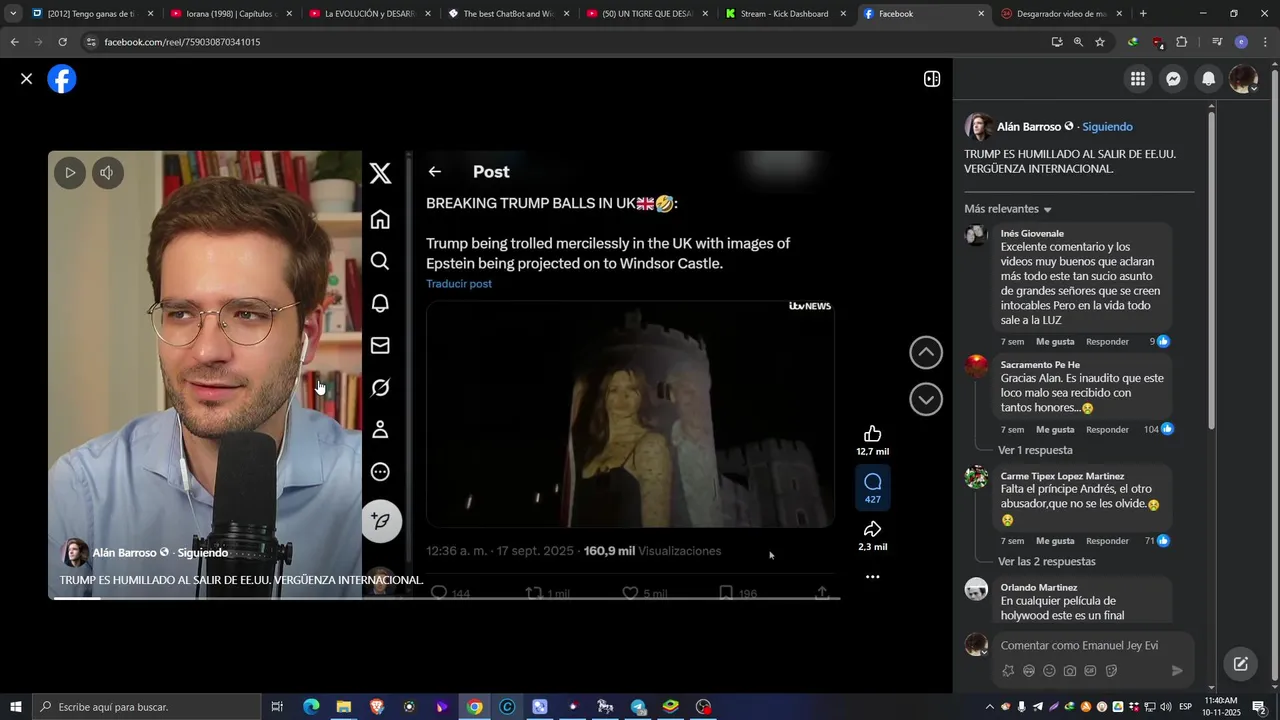The width and height of the screenshot is (1280, 720).
Task: Close the reel viewer with the X
Action: pos(27,79)
